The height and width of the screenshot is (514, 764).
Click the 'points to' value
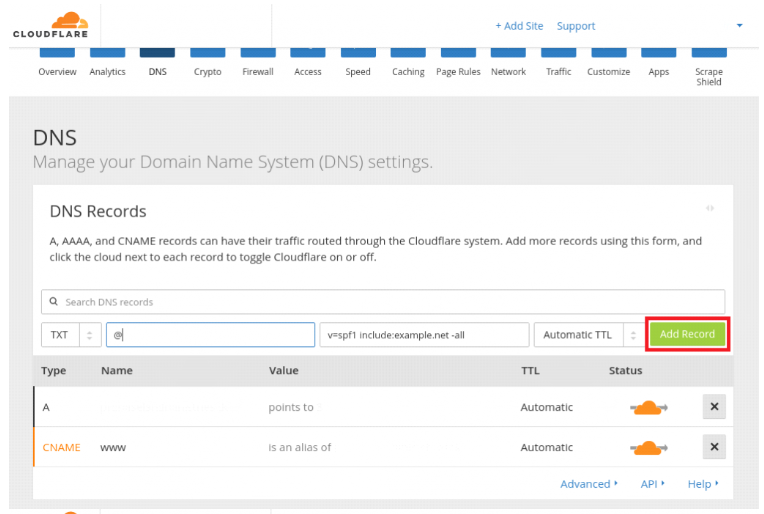click(291, 407)
